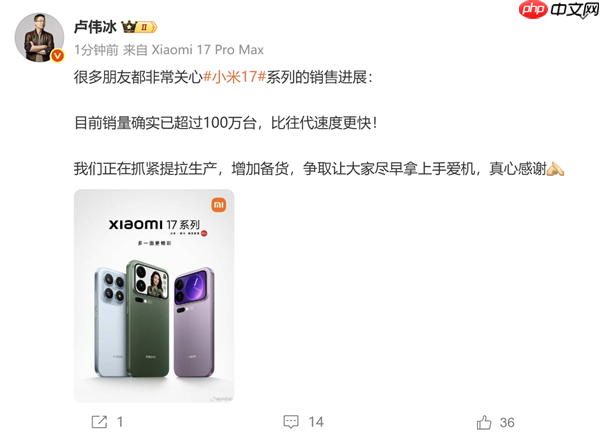This screenshot has width=600, height=436.
Task: Click the like count 36
Action: 507,422
